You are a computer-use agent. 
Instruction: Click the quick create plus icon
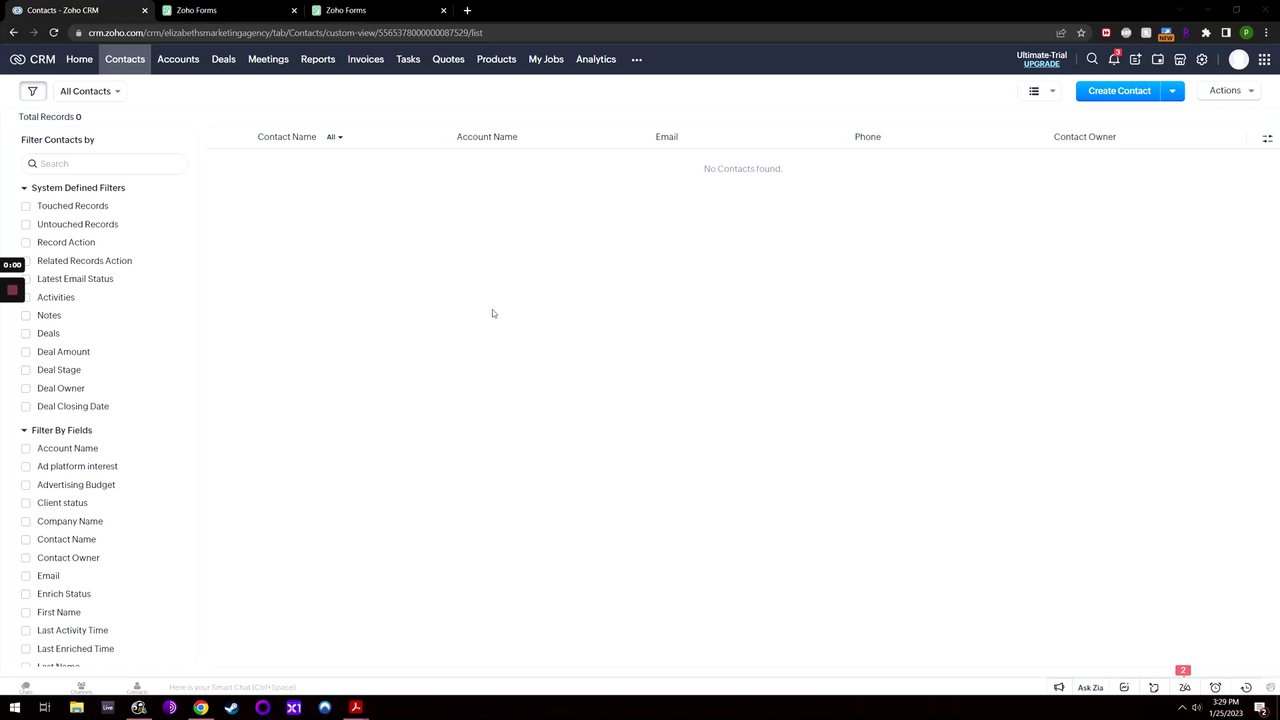tap(1136, 59)
